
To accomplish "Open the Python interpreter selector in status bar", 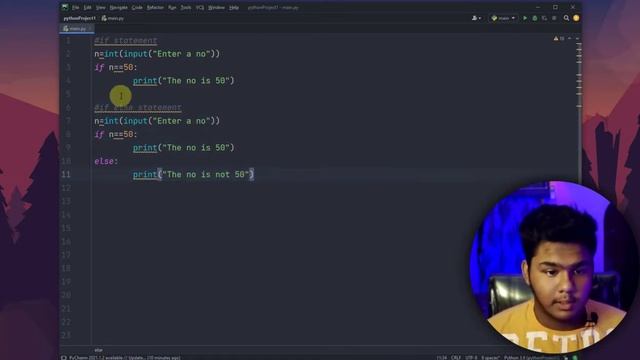I will [x=531, y=358].
